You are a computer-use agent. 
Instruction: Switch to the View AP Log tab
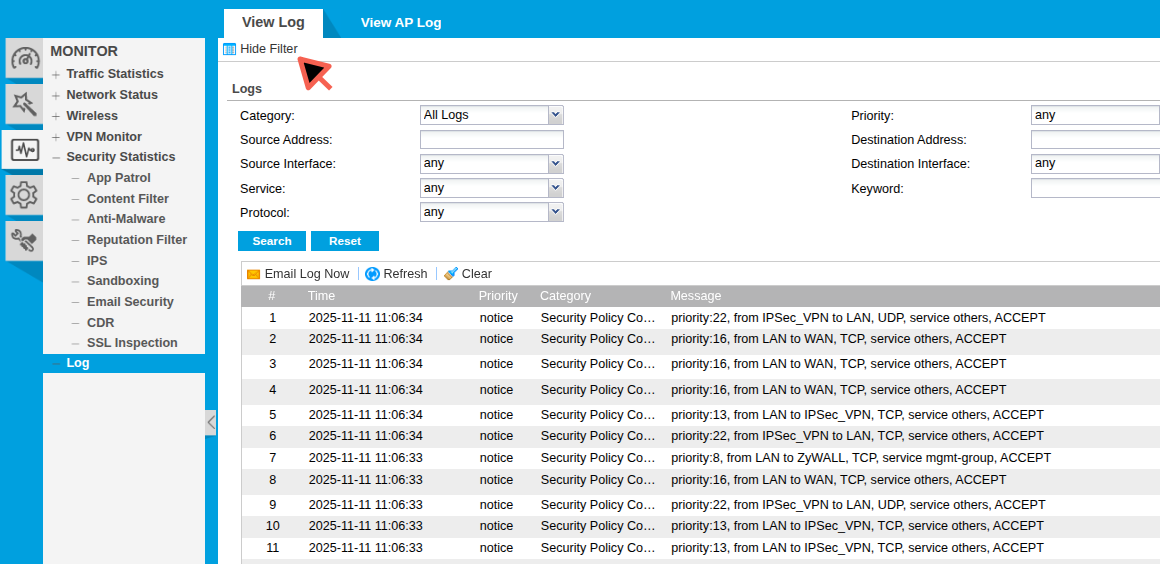[x=401, y=22]
